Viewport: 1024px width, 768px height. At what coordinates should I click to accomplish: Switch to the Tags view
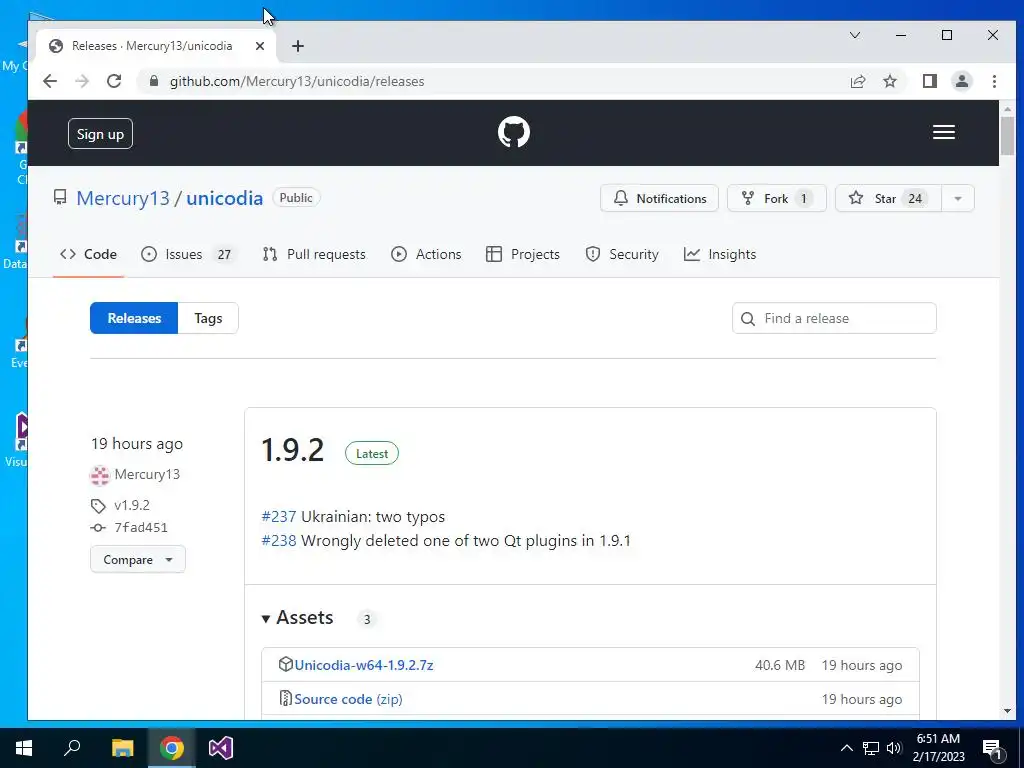pyautogui.click(x=208, y=318)
